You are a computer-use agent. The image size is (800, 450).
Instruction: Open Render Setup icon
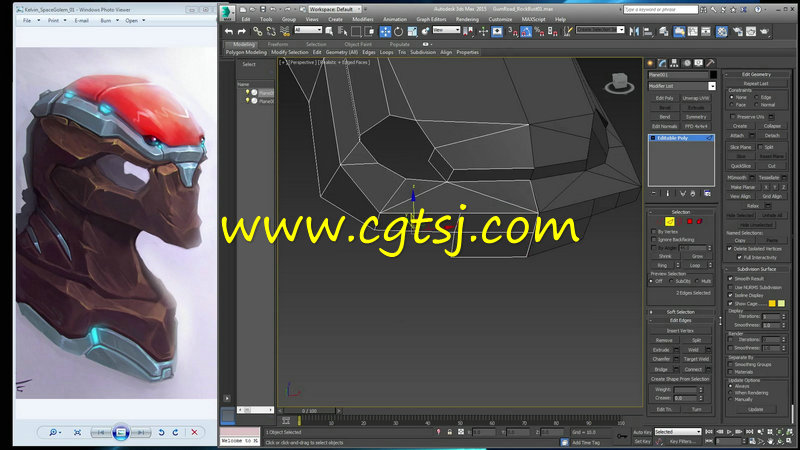click(738, 32)
